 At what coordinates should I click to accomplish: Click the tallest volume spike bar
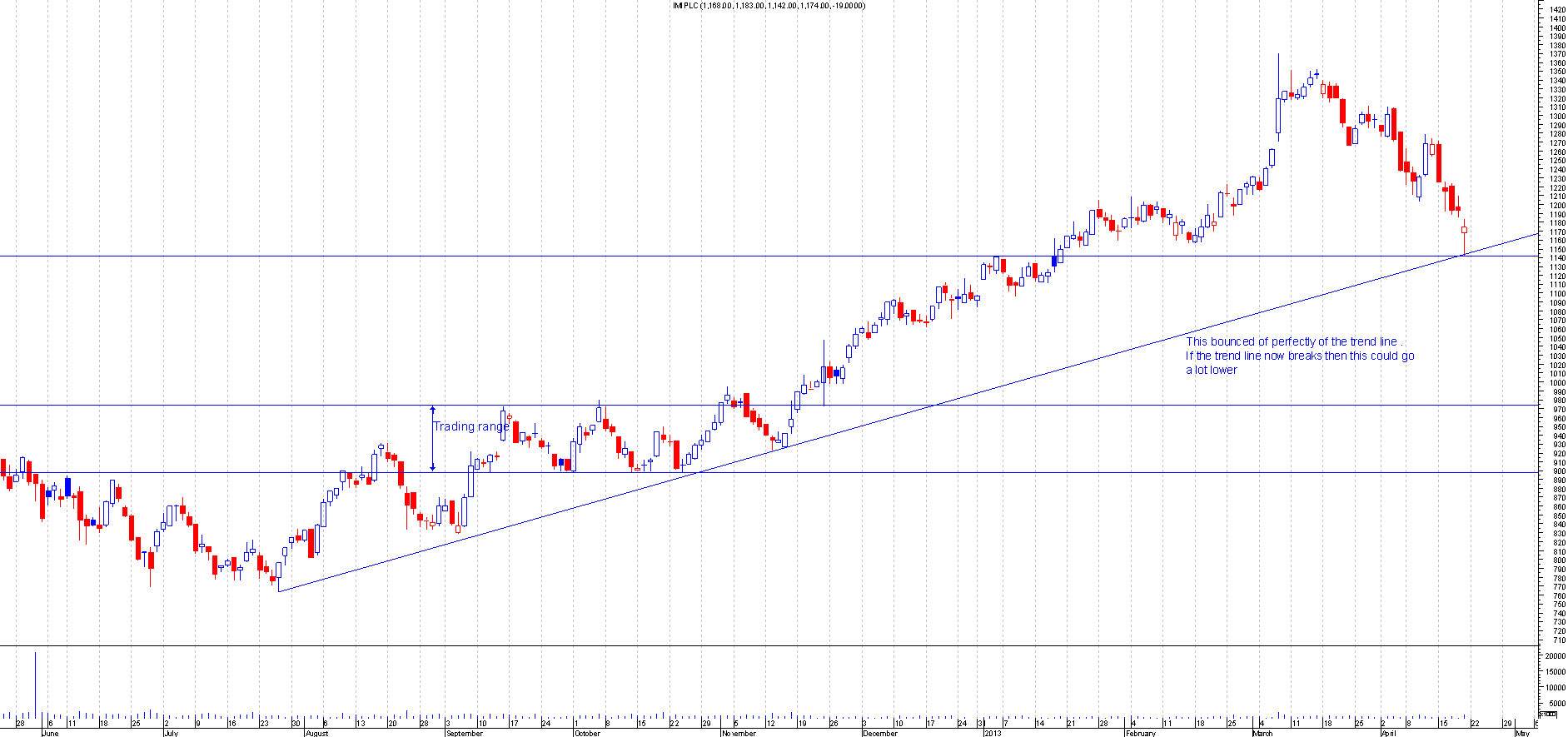(x=35, y=683)
